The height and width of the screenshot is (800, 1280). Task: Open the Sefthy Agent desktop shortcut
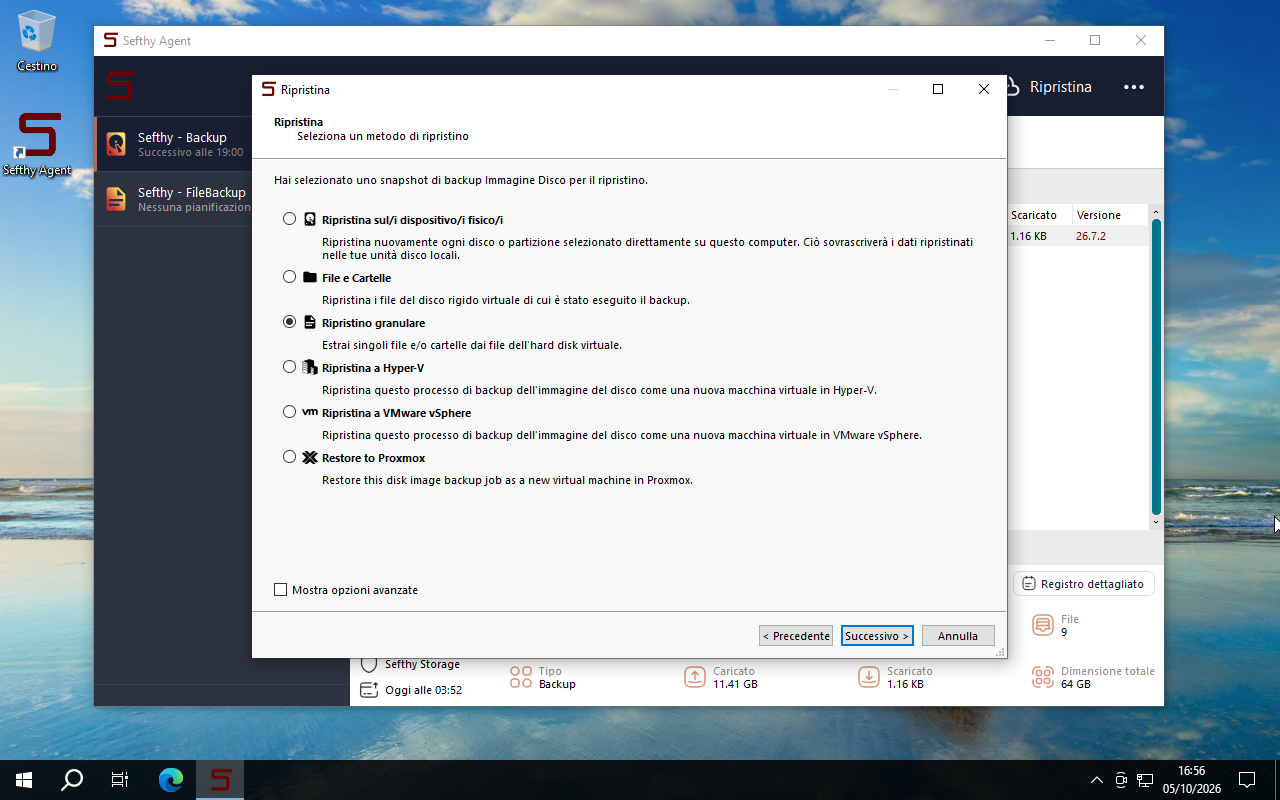[x=37, y=144]
